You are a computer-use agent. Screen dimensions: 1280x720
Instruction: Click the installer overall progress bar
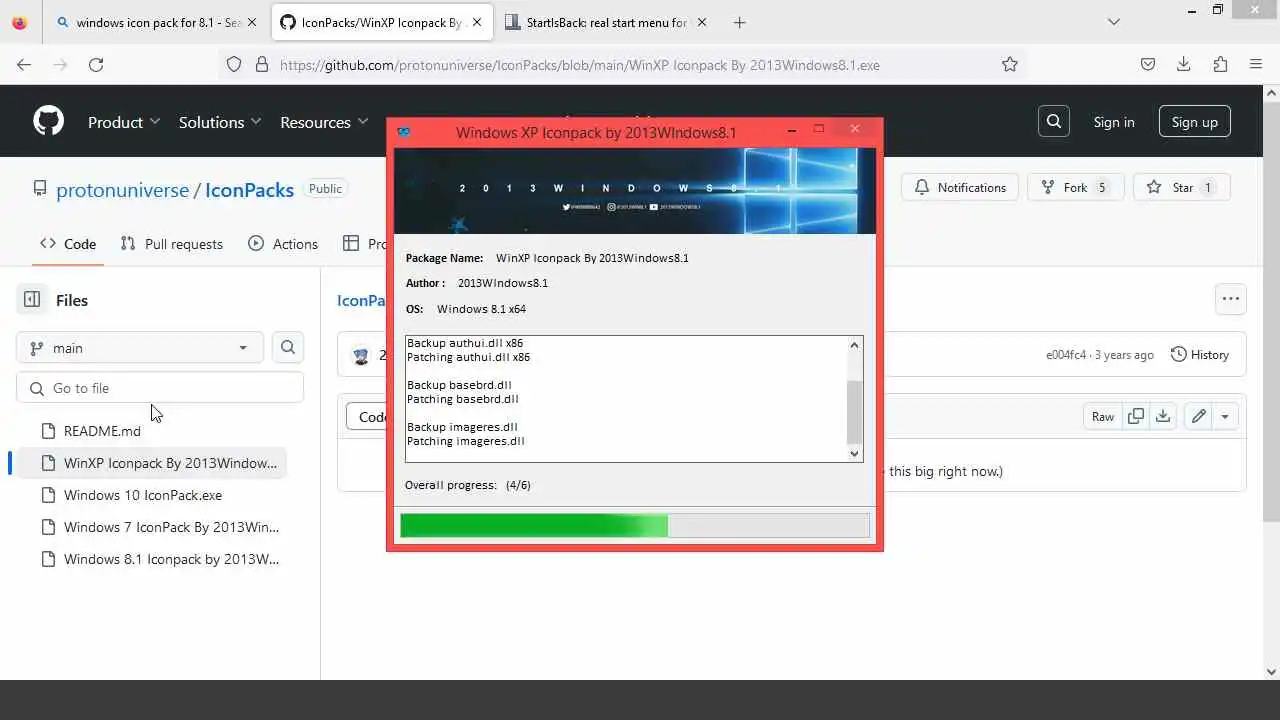pyautogui.click(x=634, y=524)
